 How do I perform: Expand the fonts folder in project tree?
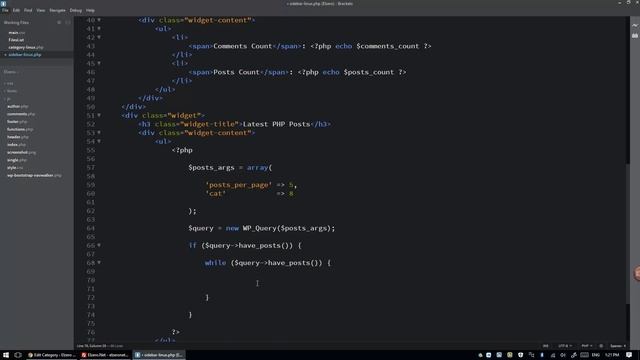[11, 91]
